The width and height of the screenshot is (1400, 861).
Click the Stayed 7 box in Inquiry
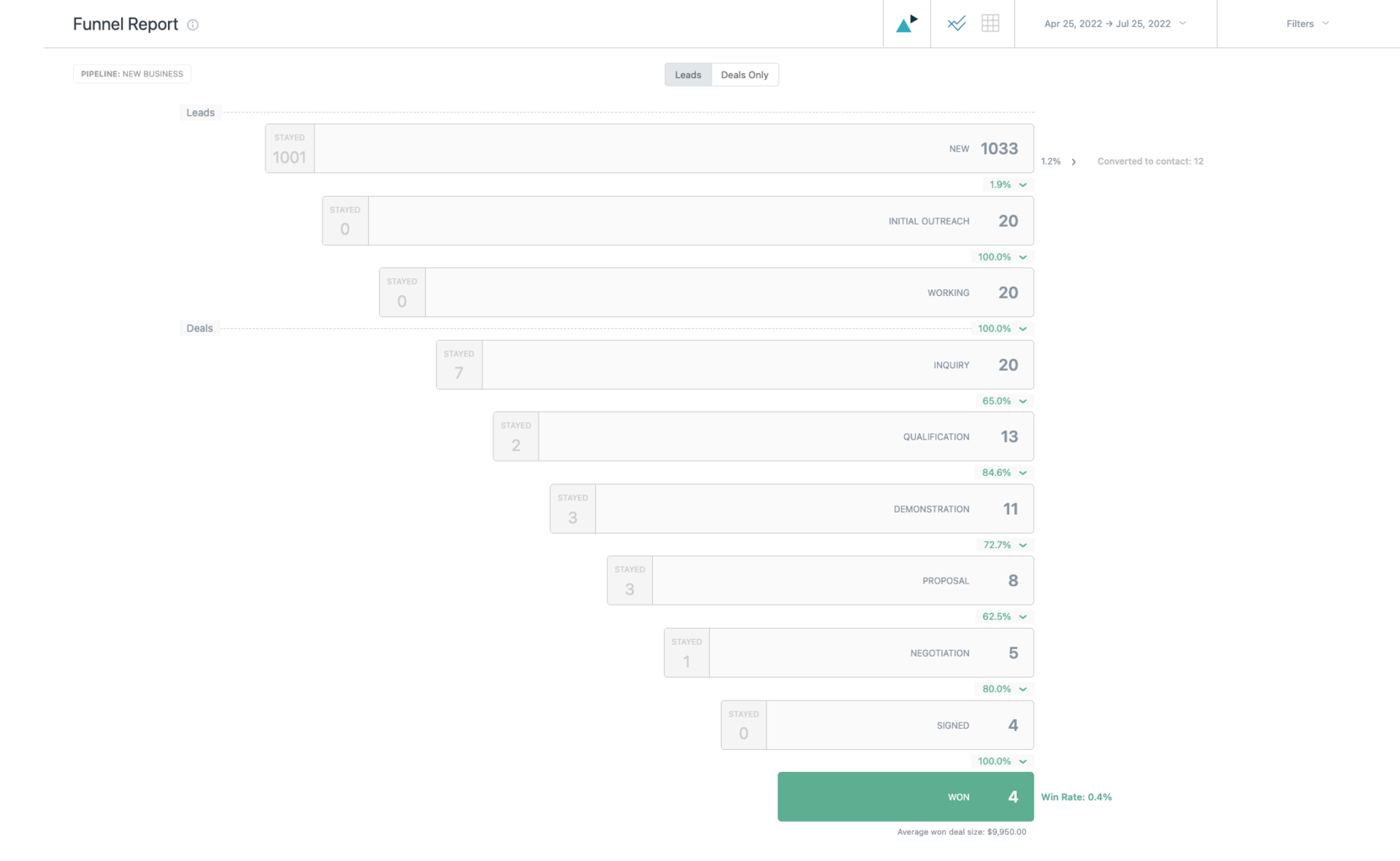pos(459,365)
